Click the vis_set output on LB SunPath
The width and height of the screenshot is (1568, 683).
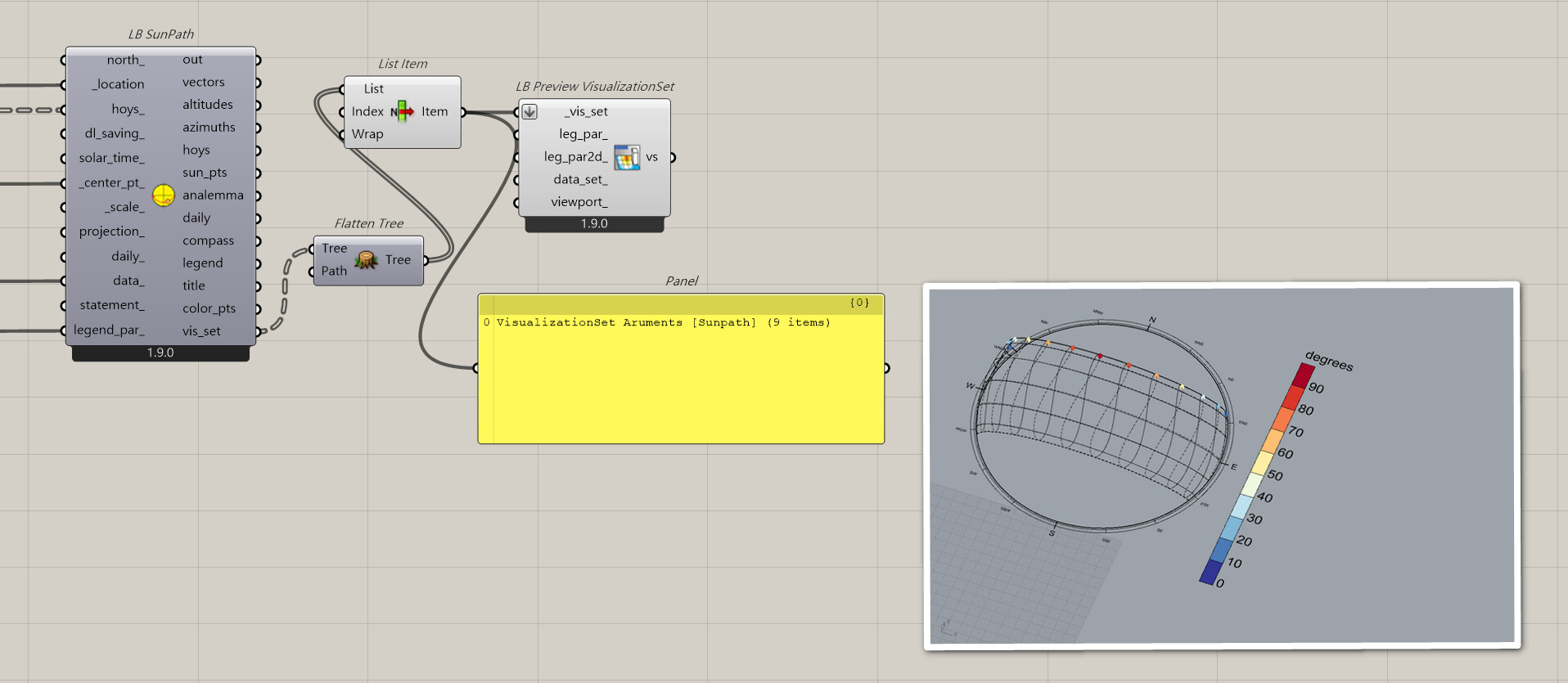pos(201,331)
